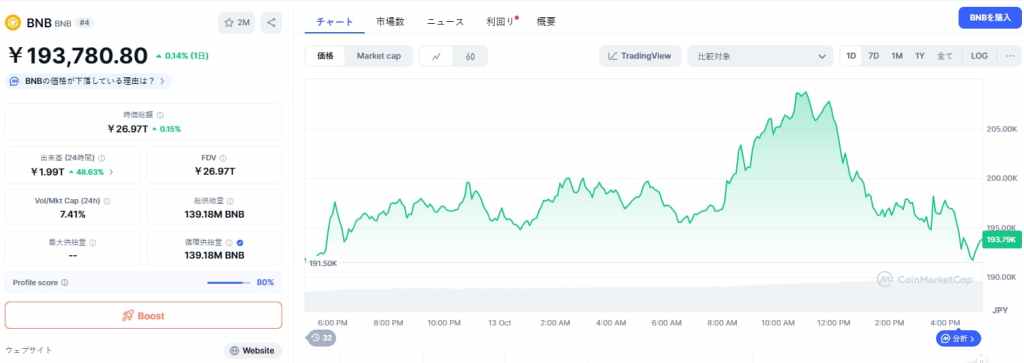Switch to candlestick chart icon
This screenshot has height=363, width=1024.
pyautogui.click(x=470, y=56)
